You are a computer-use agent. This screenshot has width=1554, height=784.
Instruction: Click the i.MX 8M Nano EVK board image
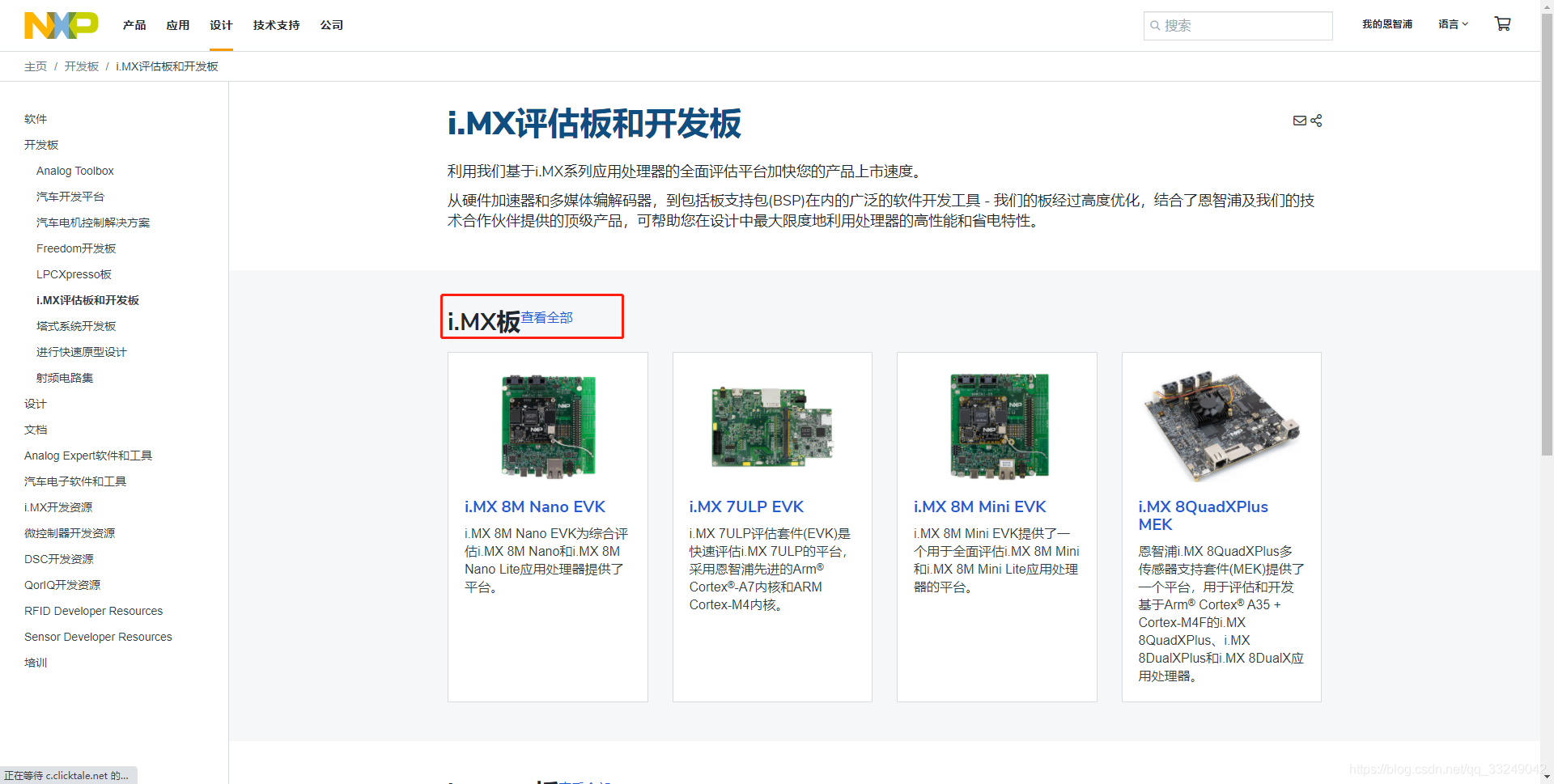(548, 426)
